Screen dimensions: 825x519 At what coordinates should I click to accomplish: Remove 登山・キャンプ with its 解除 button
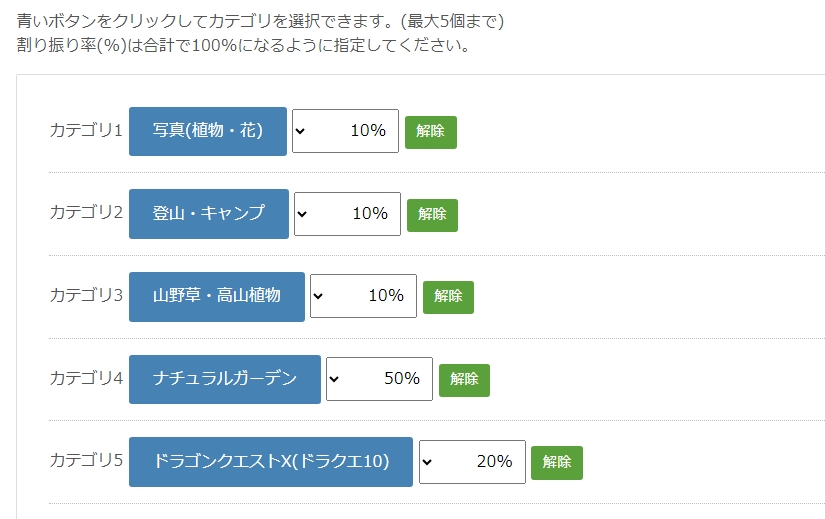click(x=432, y=214)
